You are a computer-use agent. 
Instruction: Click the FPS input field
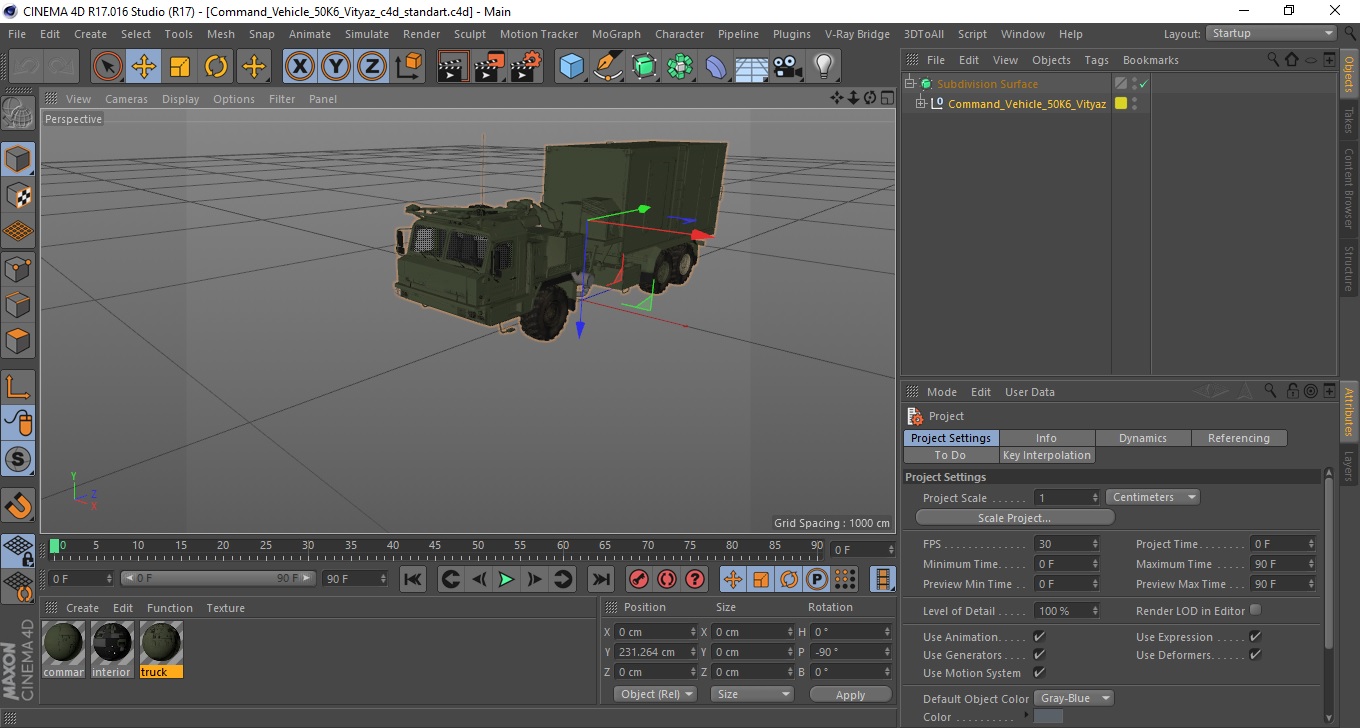click(1066, 544)
